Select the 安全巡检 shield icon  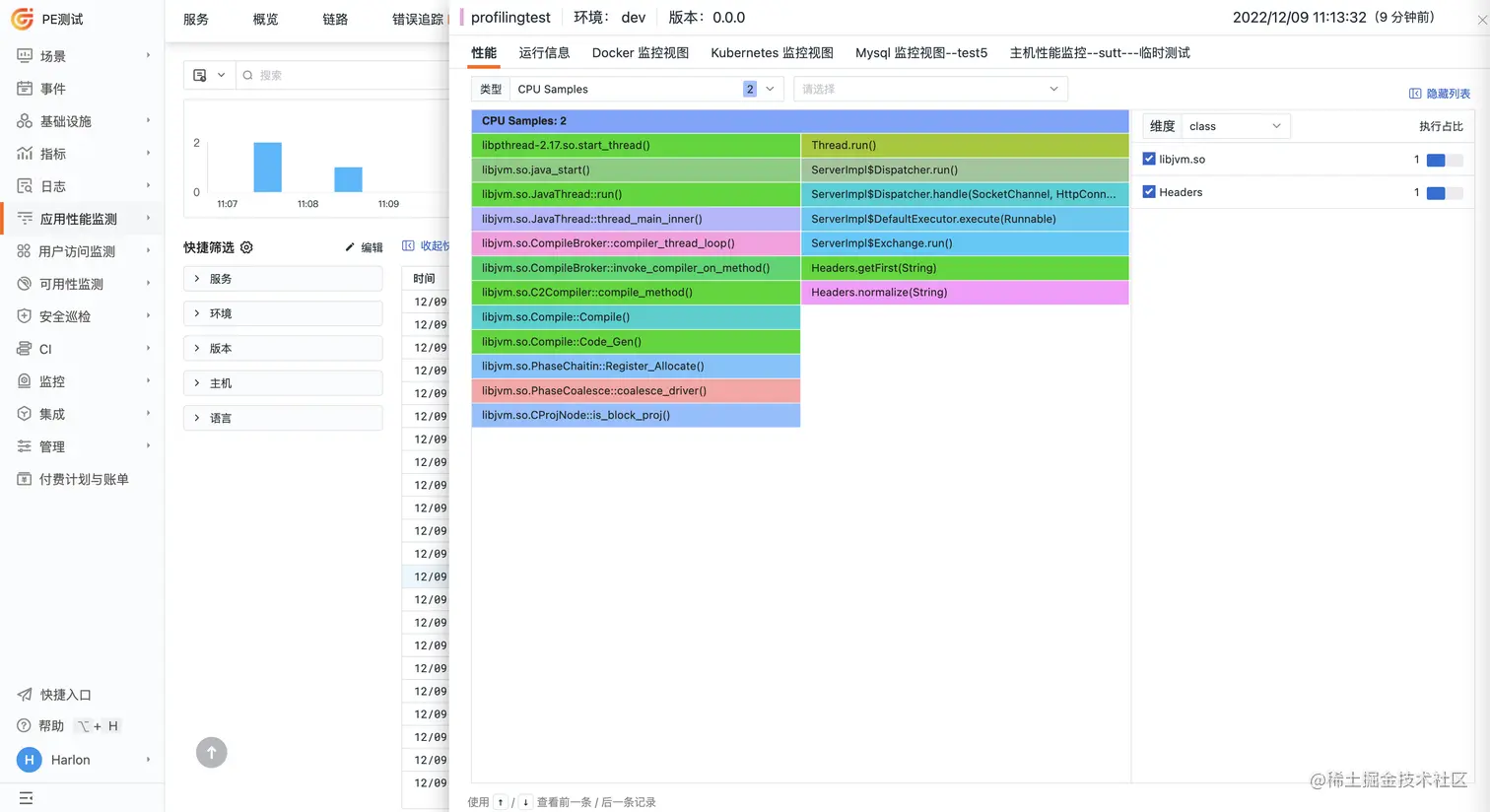click(x=25, y=316)
